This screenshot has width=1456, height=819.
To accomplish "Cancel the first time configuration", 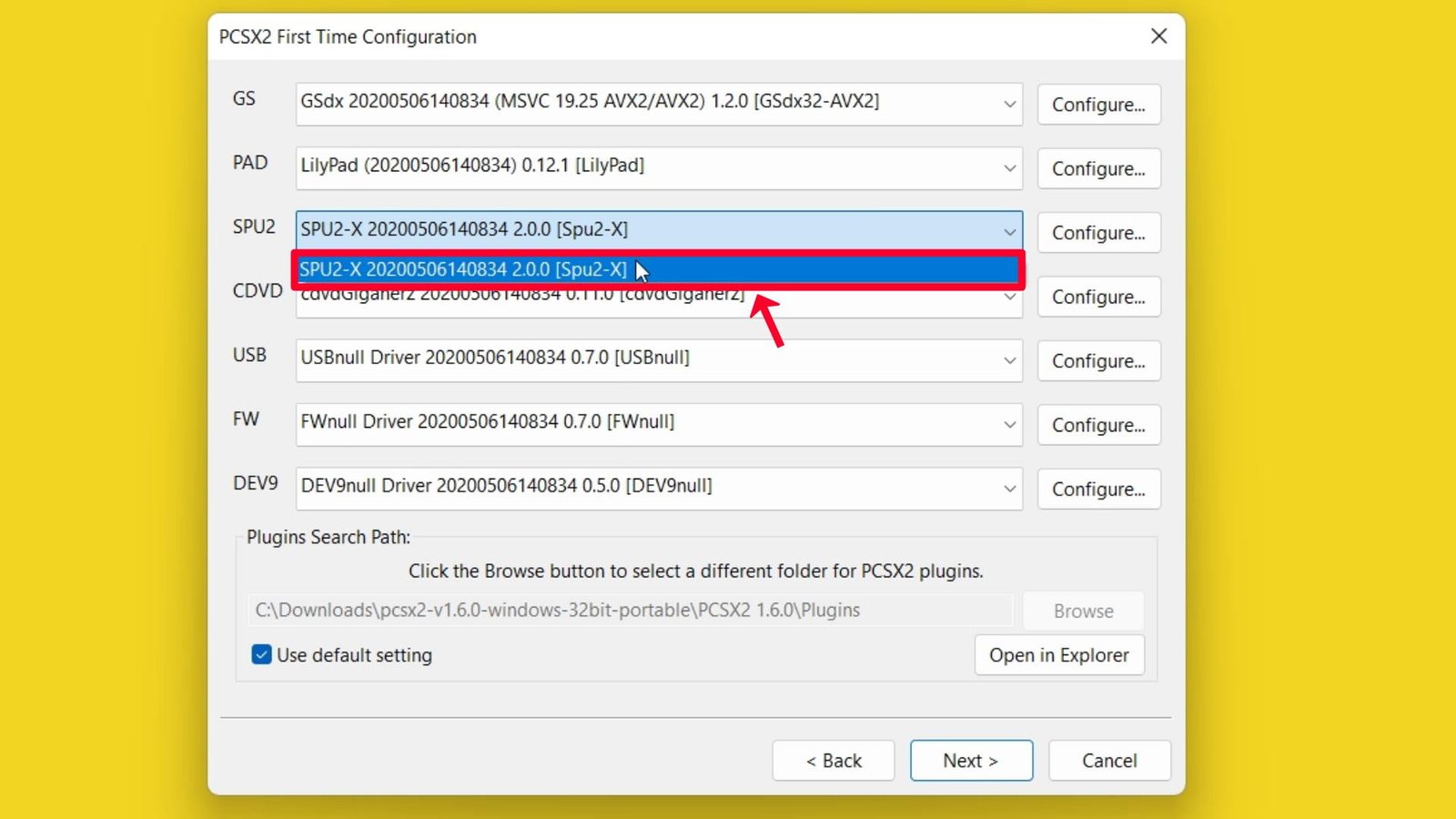I will pyautogui.click(x=1109, y=761).
